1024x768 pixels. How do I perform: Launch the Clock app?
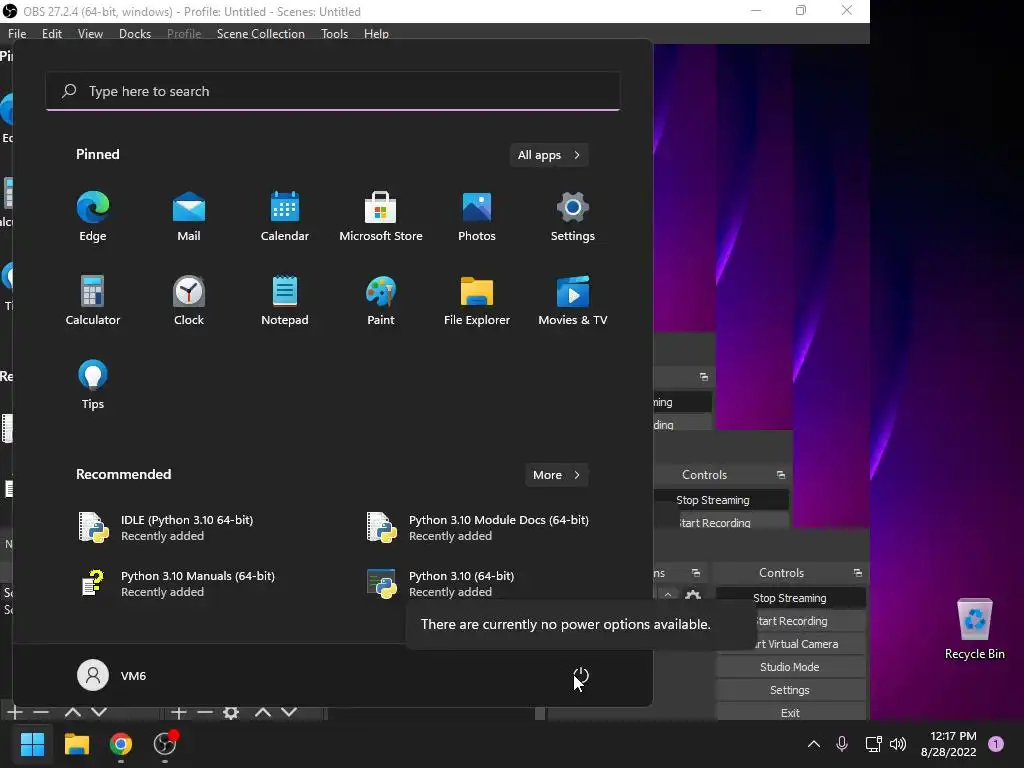click(x=189, y=300)
